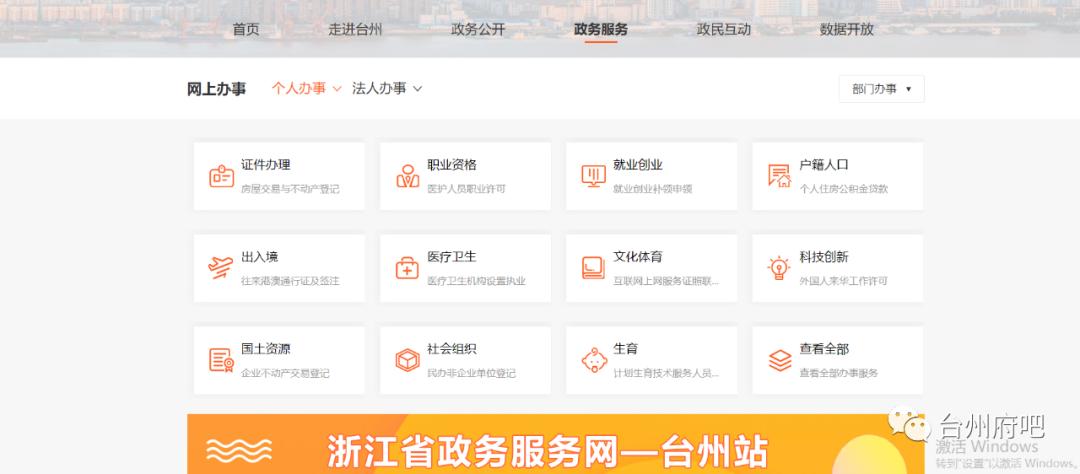Click the 房屋交易与不动产登记 subtitle
This screenshot has width=1080, height=474.
[x=290, y=189]
